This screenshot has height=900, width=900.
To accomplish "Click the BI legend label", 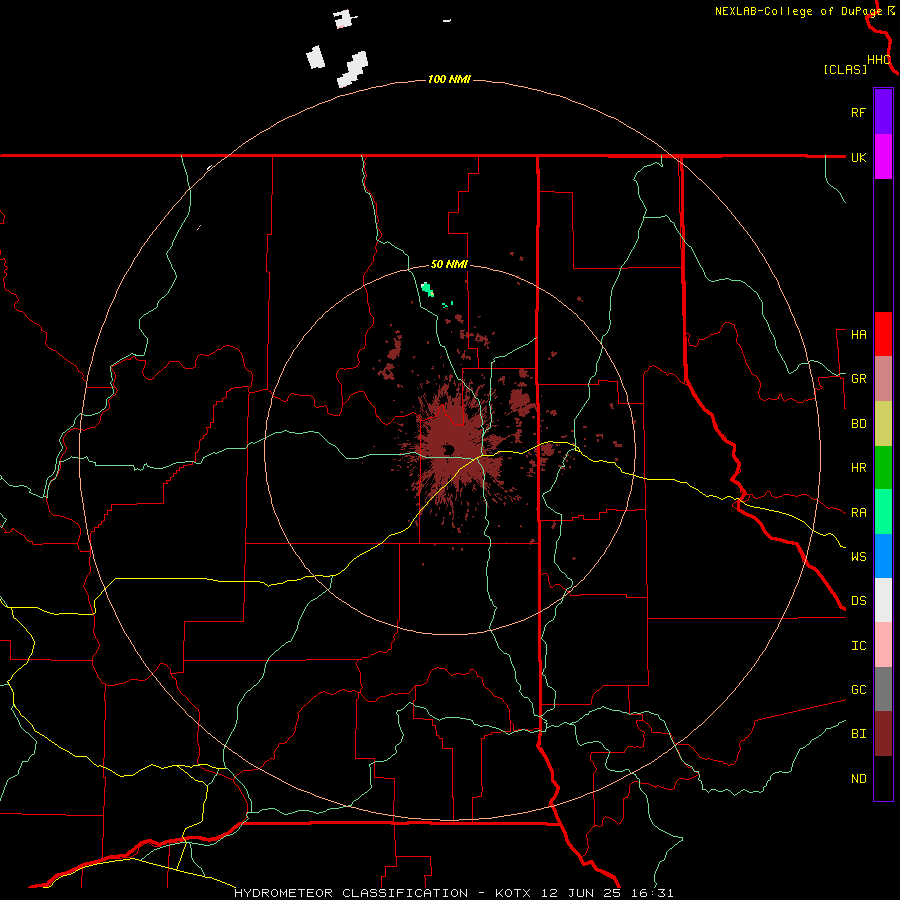I will [x=858, y=734].
